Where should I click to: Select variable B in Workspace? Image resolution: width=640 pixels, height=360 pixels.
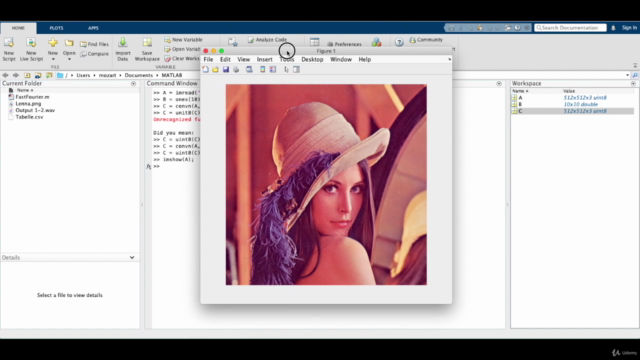(572, 104)
